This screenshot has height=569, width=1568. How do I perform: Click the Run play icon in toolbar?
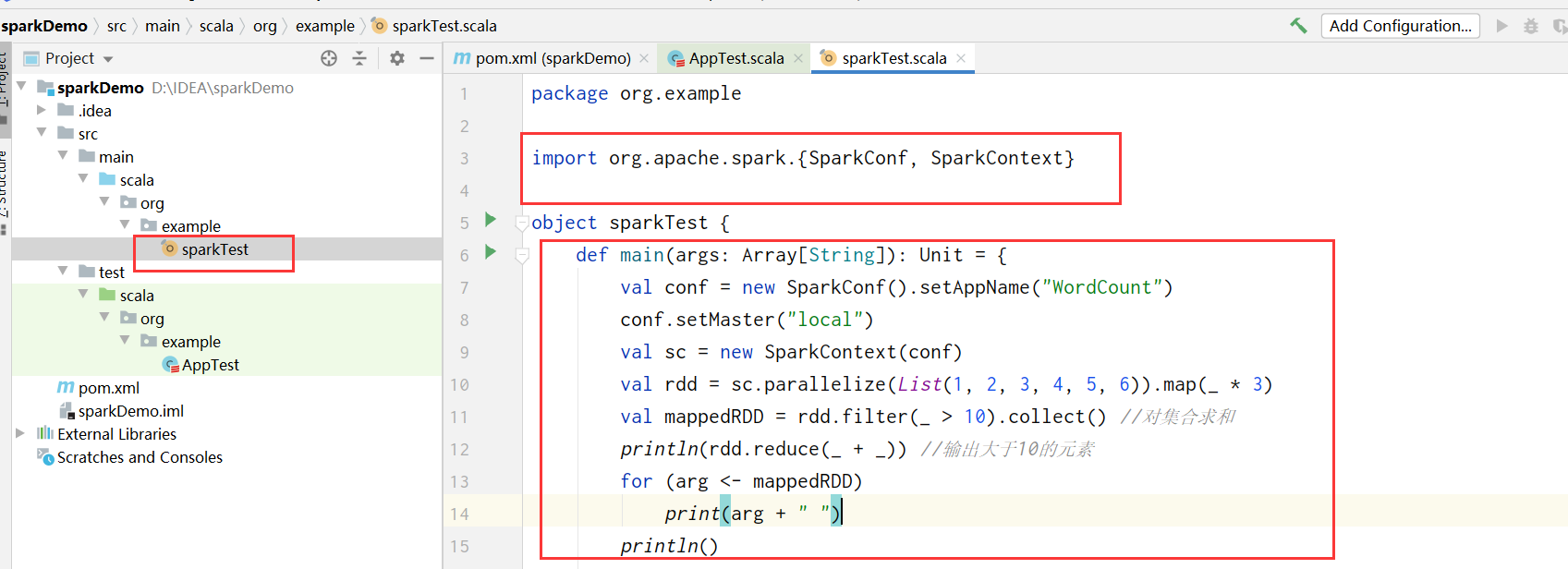click(x=1502, y=26)
